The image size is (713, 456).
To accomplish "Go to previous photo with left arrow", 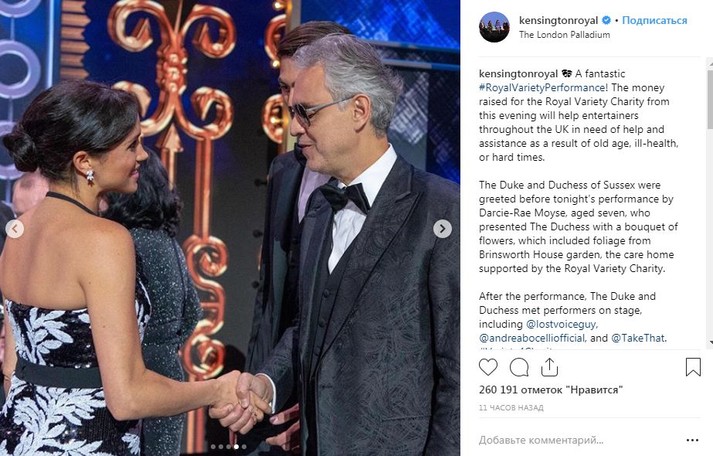I will [x=15, y=229].
